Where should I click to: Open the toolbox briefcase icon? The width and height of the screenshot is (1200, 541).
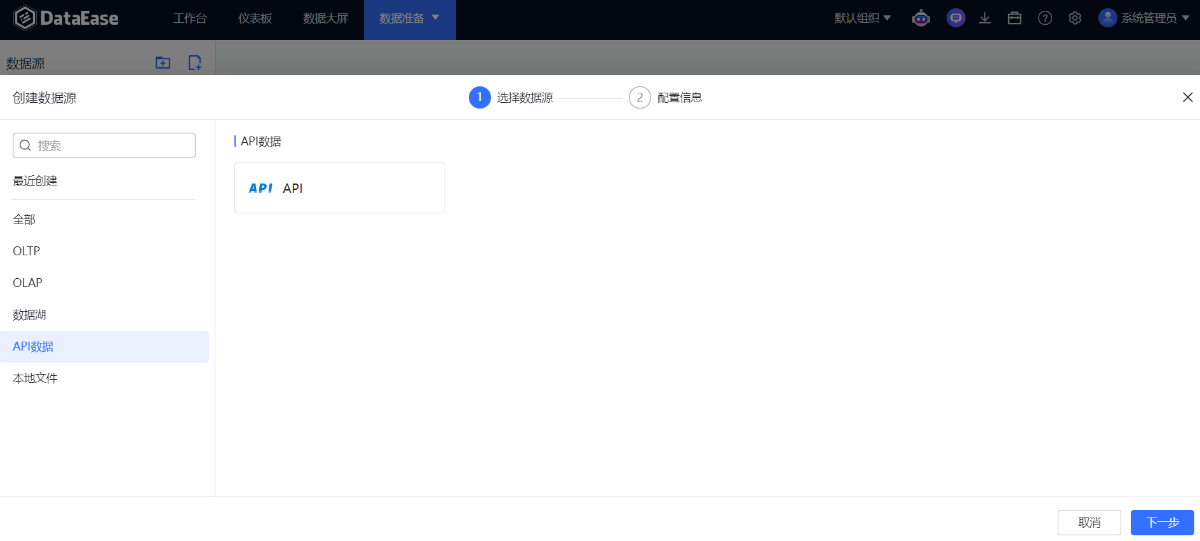1015,18
